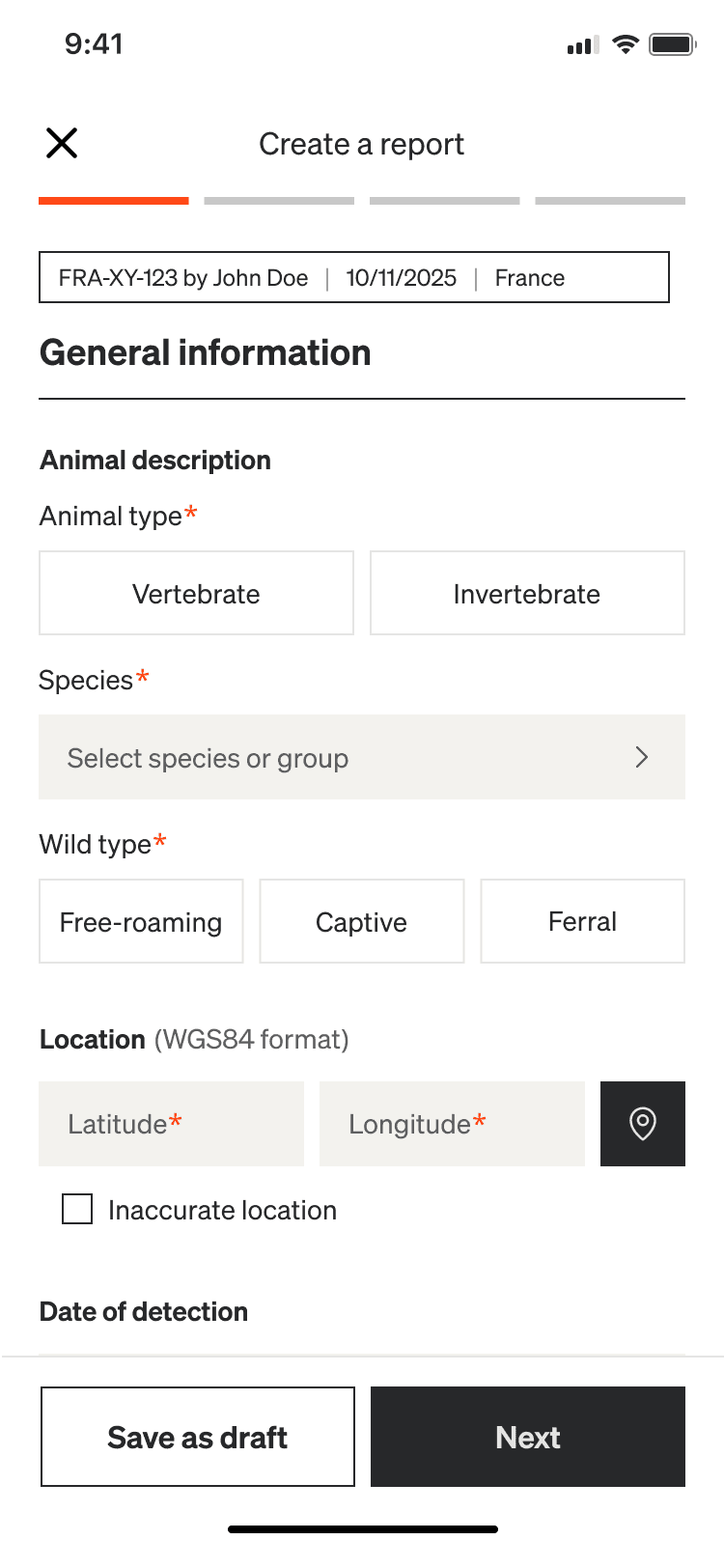This screenshot has width=724, height=1568.
Task: Tap the map pin location icon
Action: pos(642,1124)
